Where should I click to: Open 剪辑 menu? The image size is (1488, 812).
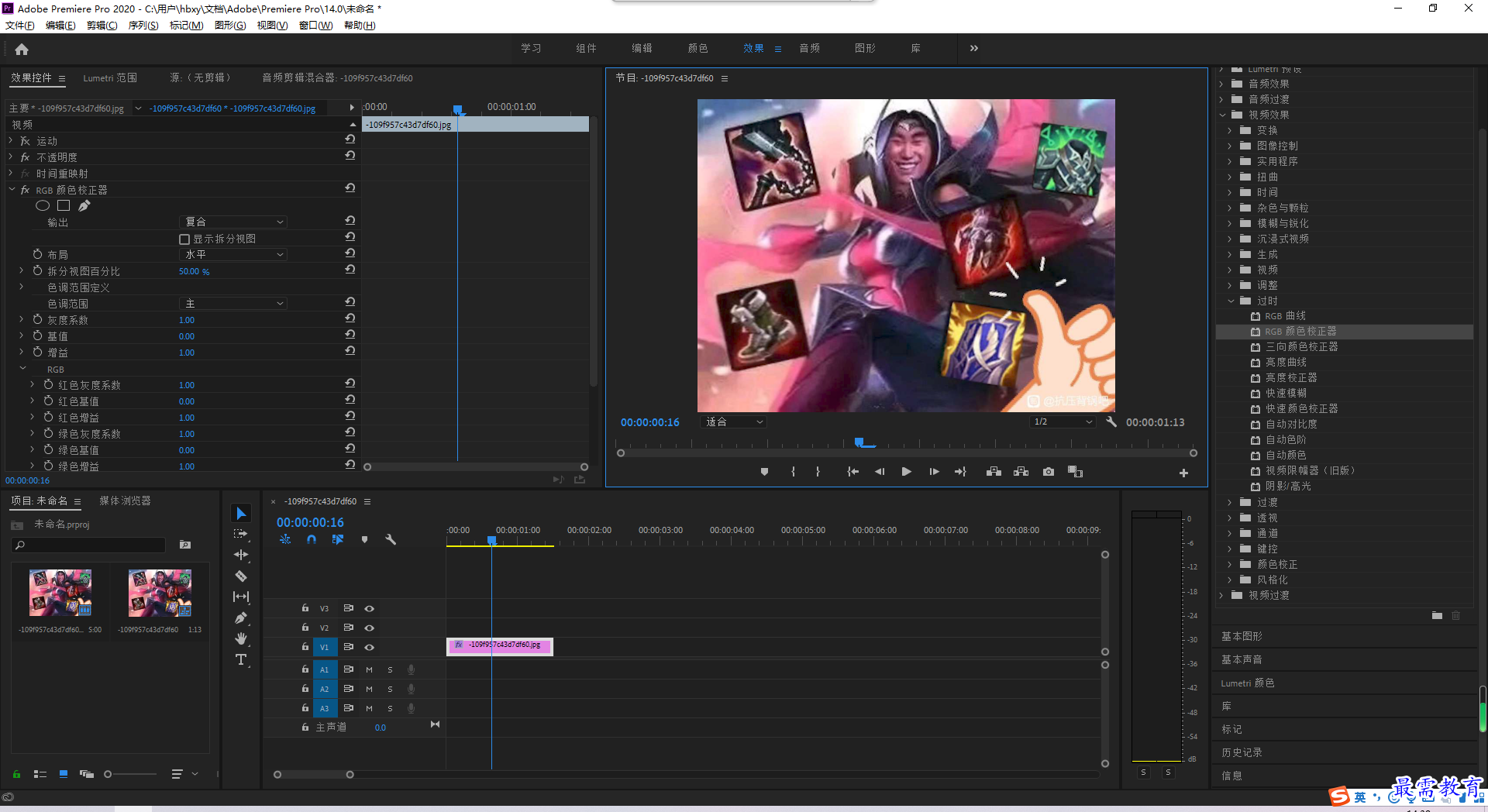point(102,26)
